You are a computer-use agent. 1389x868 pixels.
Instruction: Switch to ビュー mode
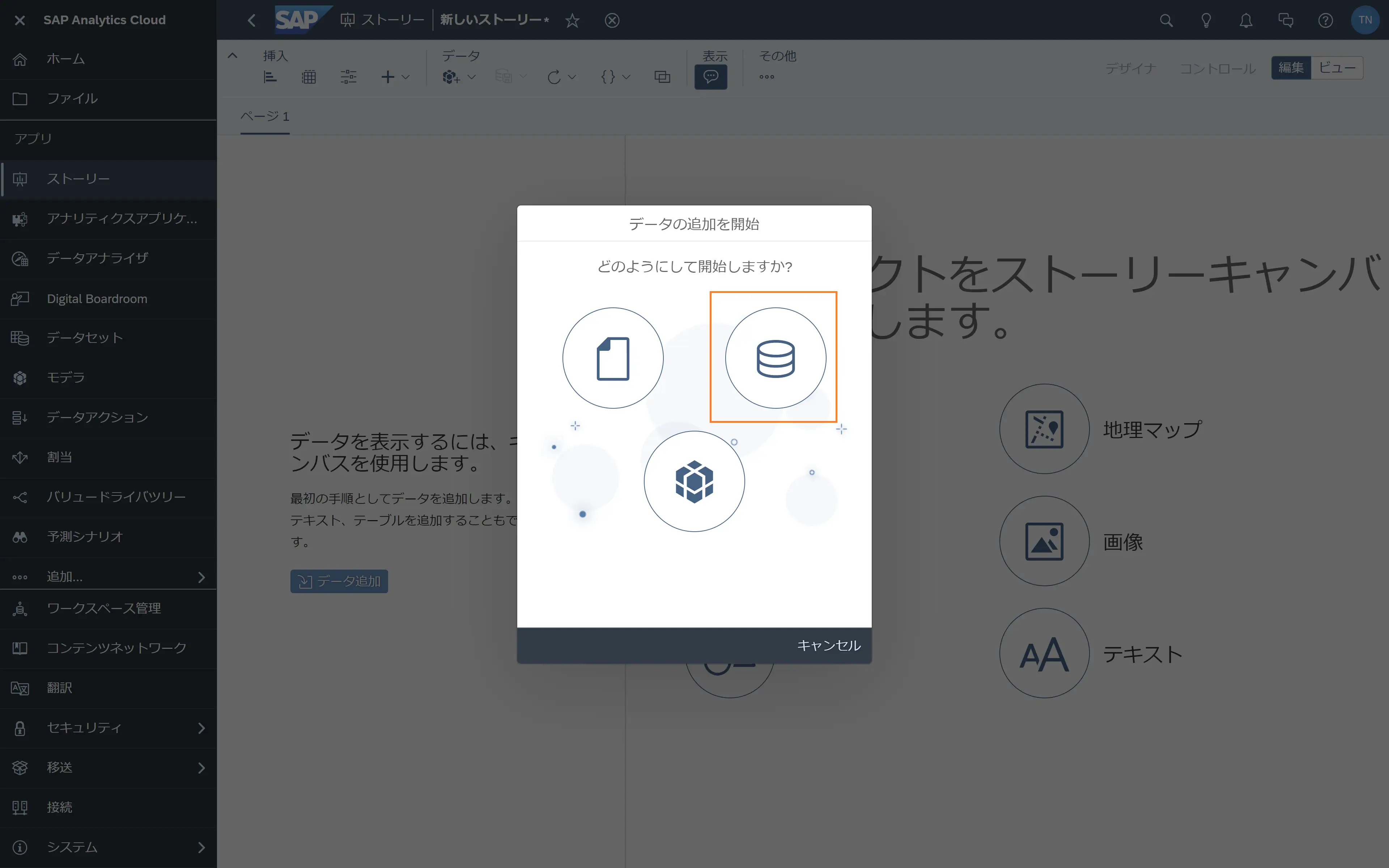point(1337,68)
